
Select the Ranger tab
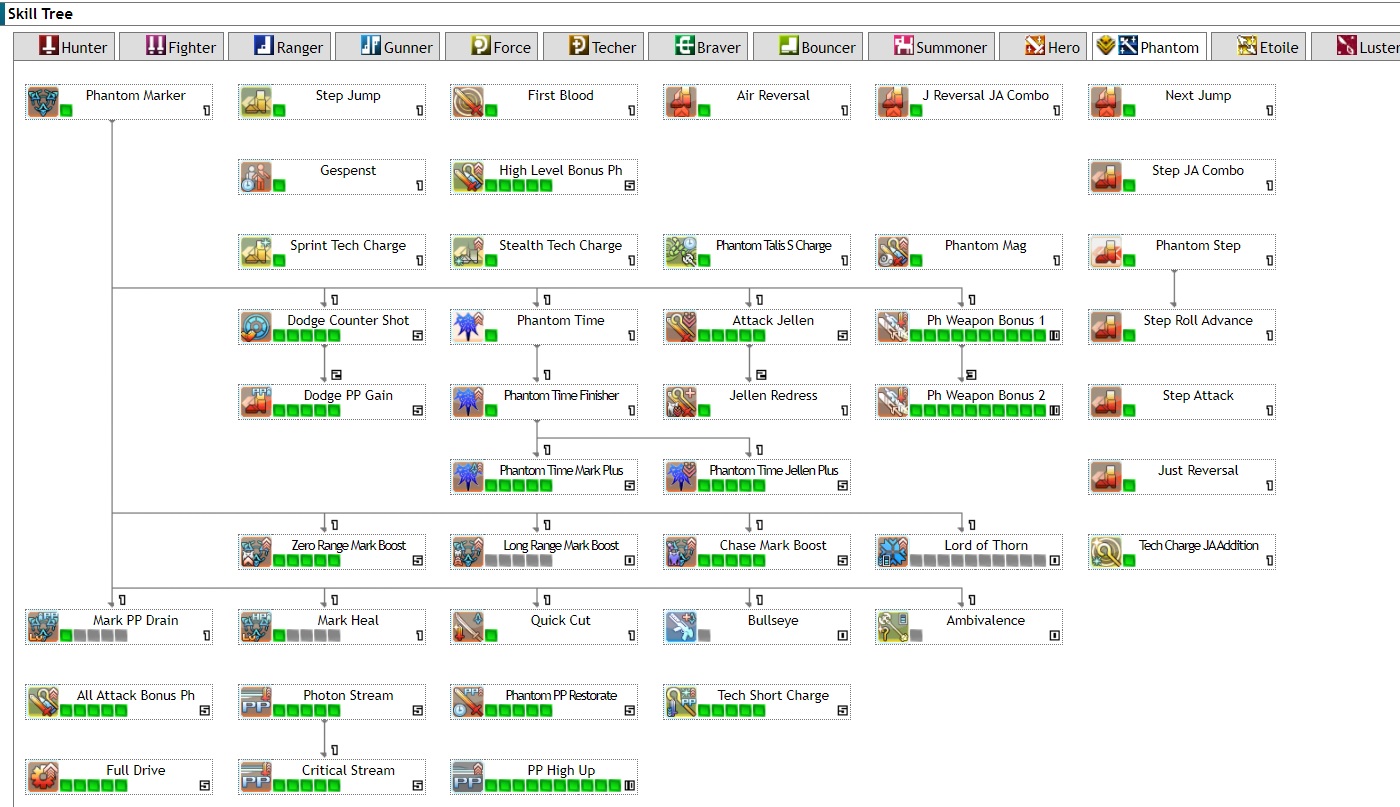tap(278, 47)
